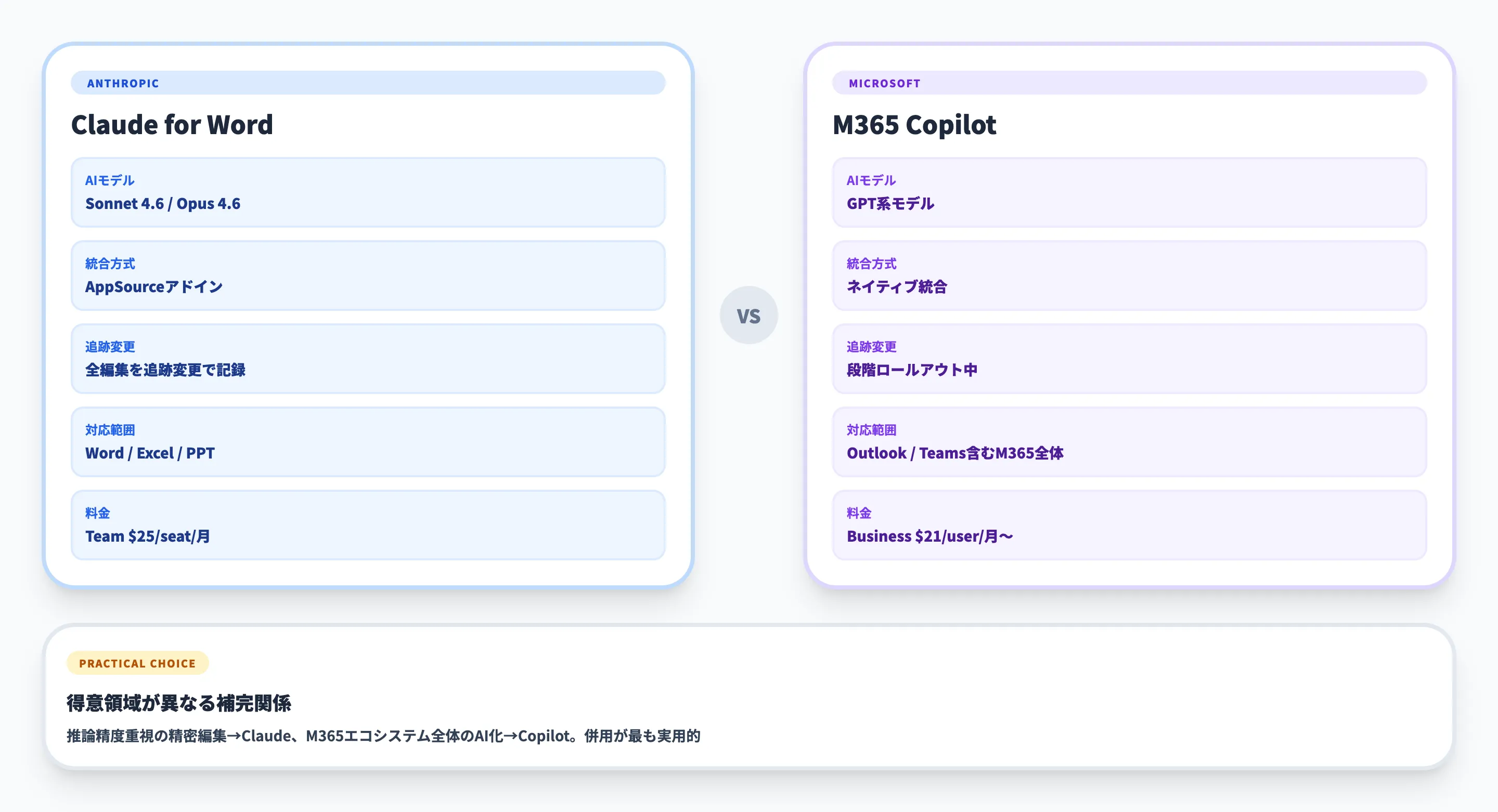This screenshot has width=1498, height=812.
Task: Click the Business $21/user/月〜 pricing cell
Action: pyautogui.click(x=1129, y=526)
